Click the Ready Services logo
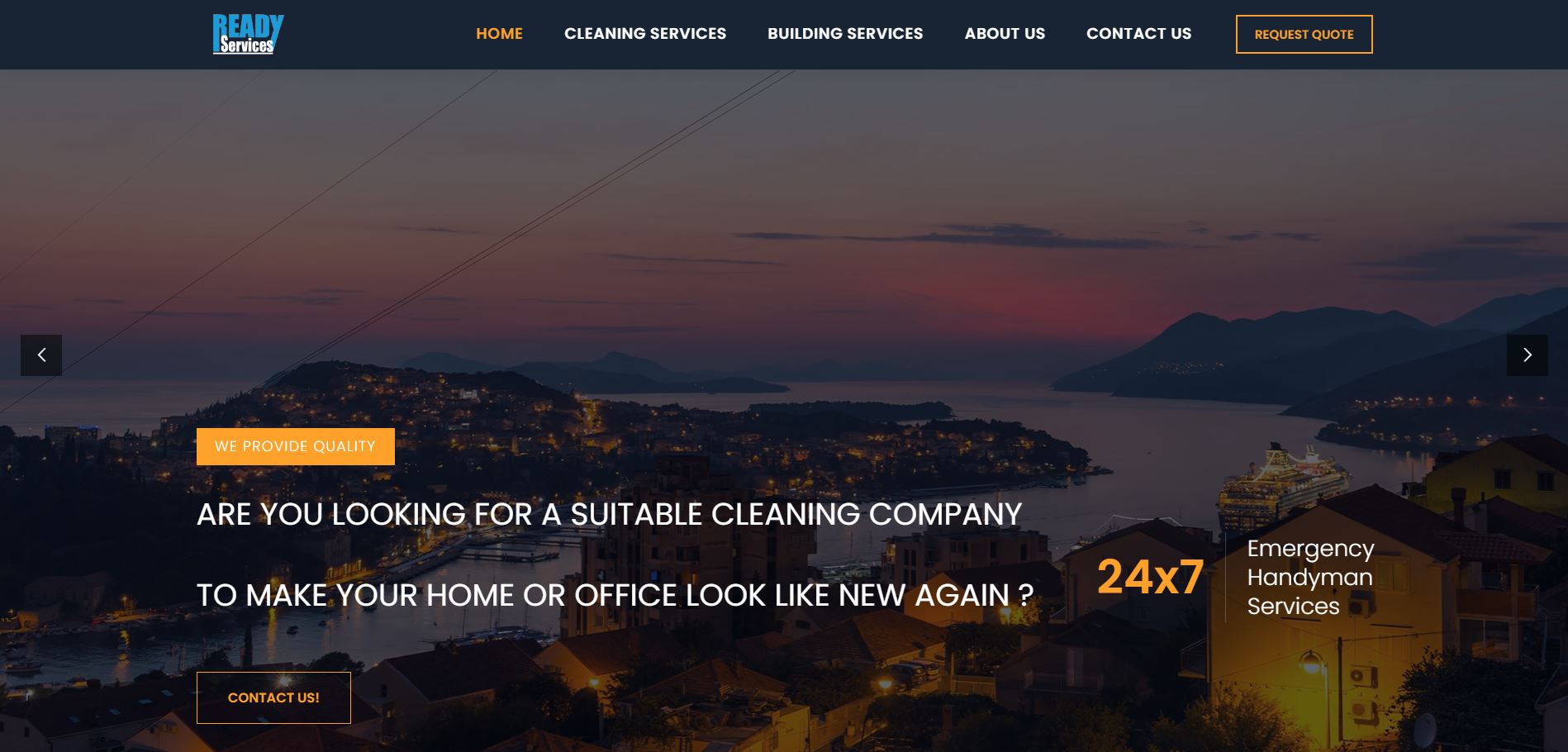Screen dimensions: 1568x752 pos(248,34)
